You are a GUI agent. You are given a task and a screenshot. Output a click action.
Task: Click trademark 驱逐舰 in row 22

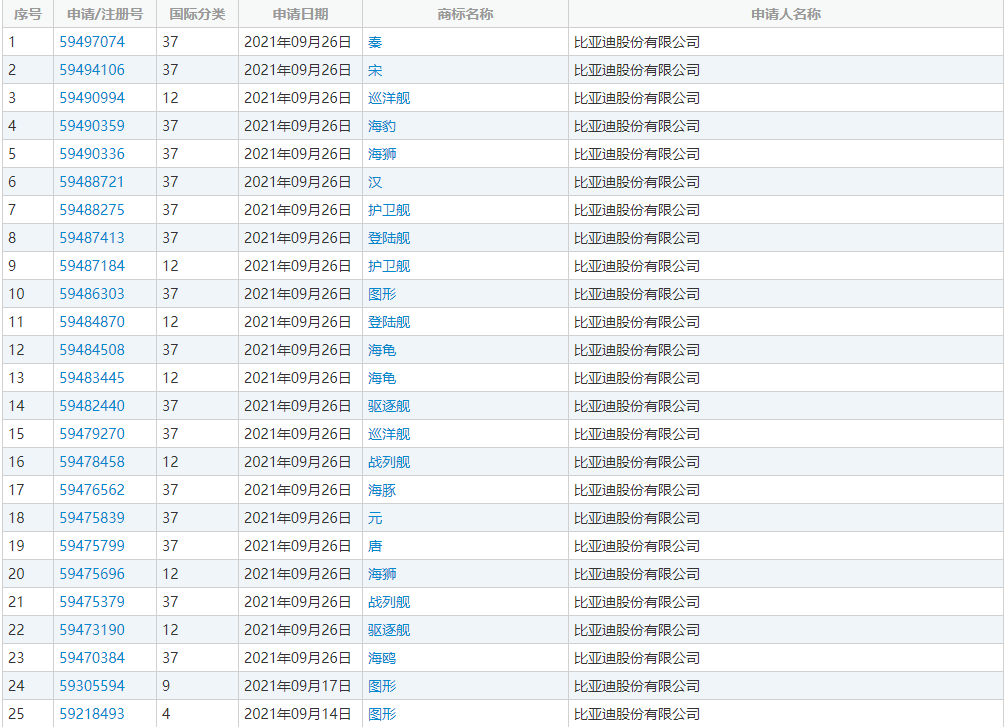point(389,630)
